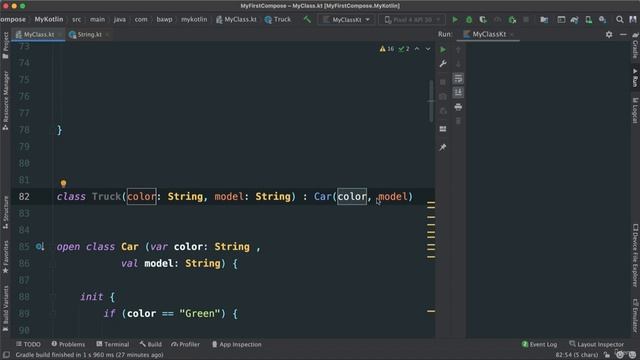Click the fold marker beside line 88 init
640x360 pixels.
pos(53,297)
